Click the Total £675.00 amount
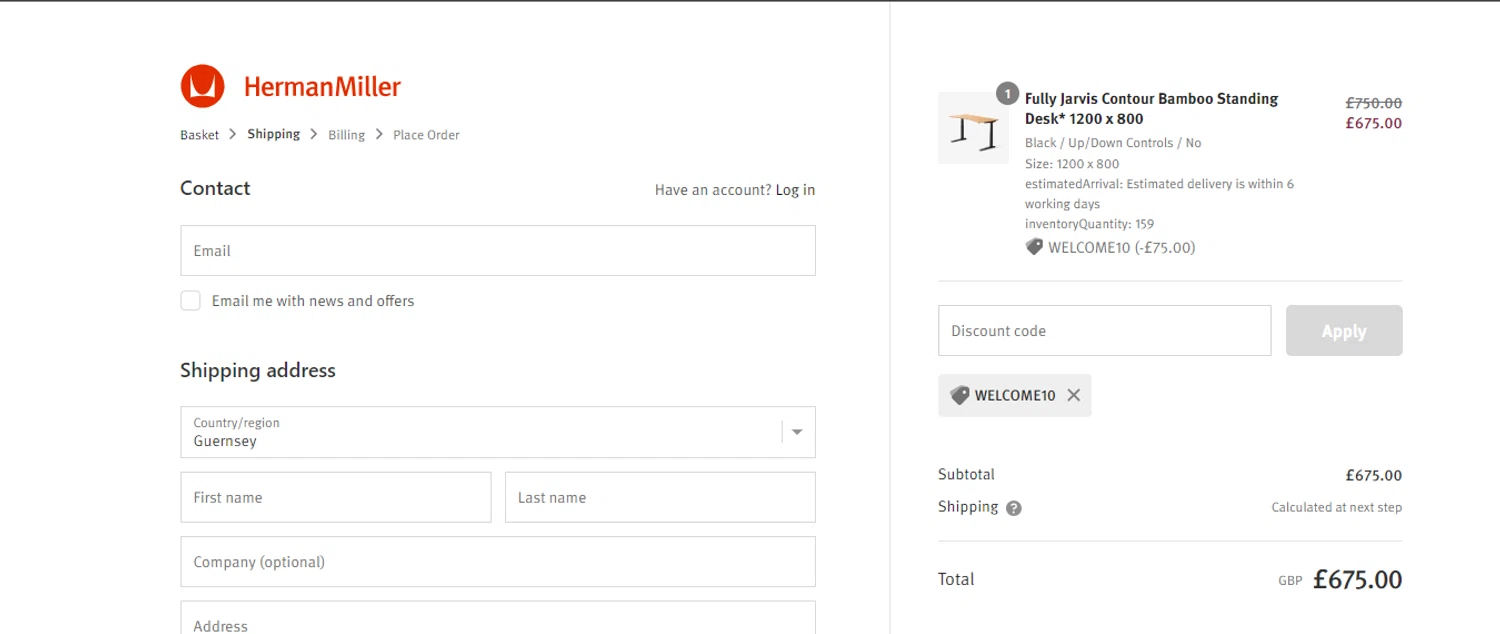Image resolution: width=1500 pixels, height=634 pixels. point(1358,579)
